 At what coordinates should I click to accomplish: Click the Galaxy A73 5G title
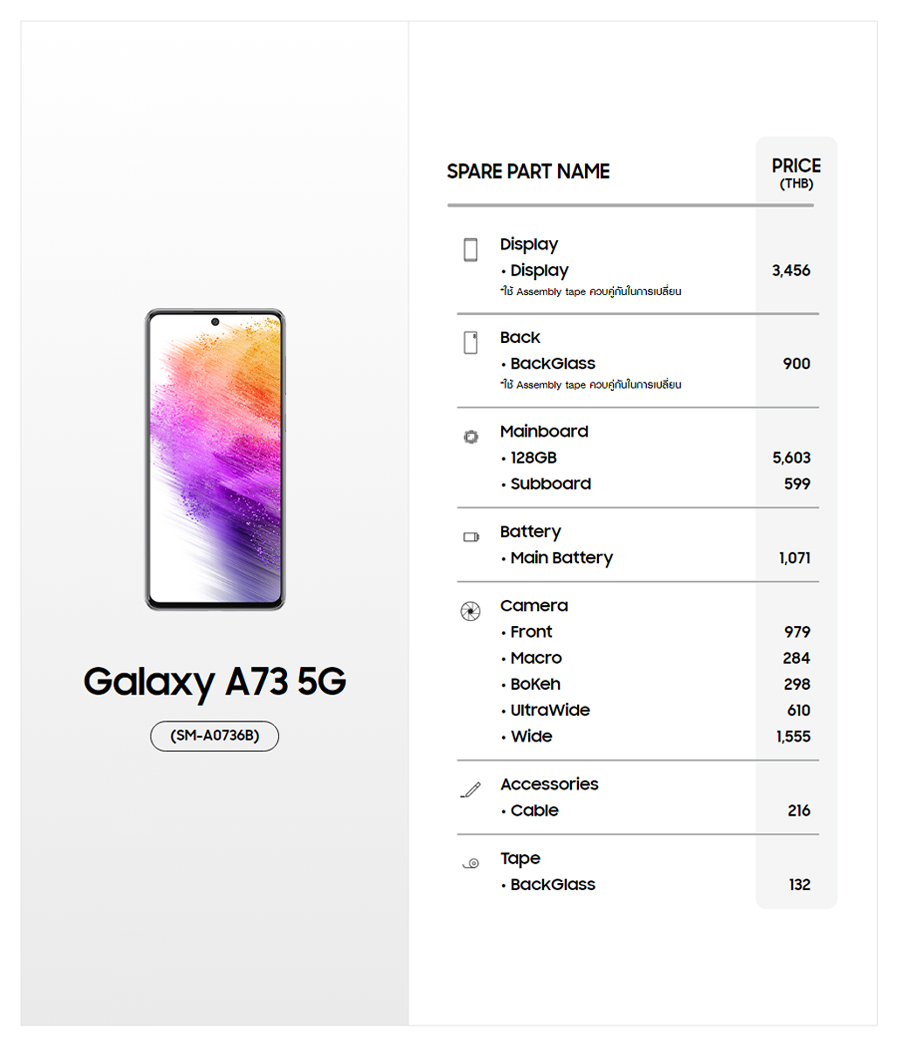point(214,682)
